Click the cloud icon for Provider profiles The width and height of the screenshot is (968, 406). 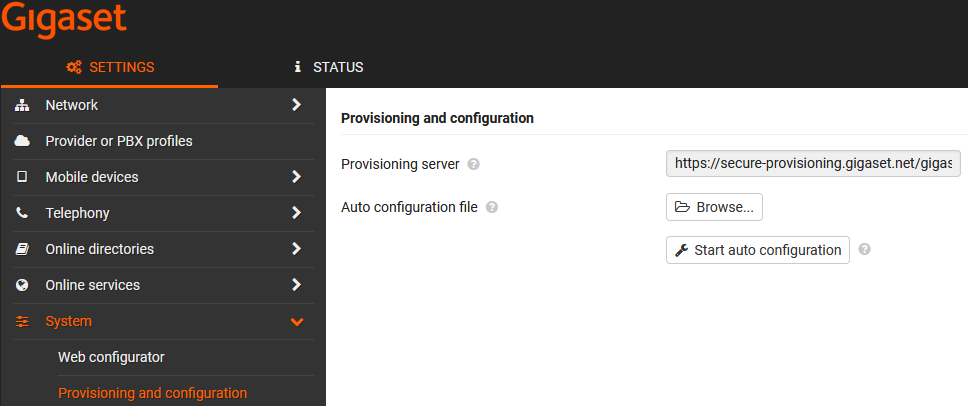tap(22, 141)
